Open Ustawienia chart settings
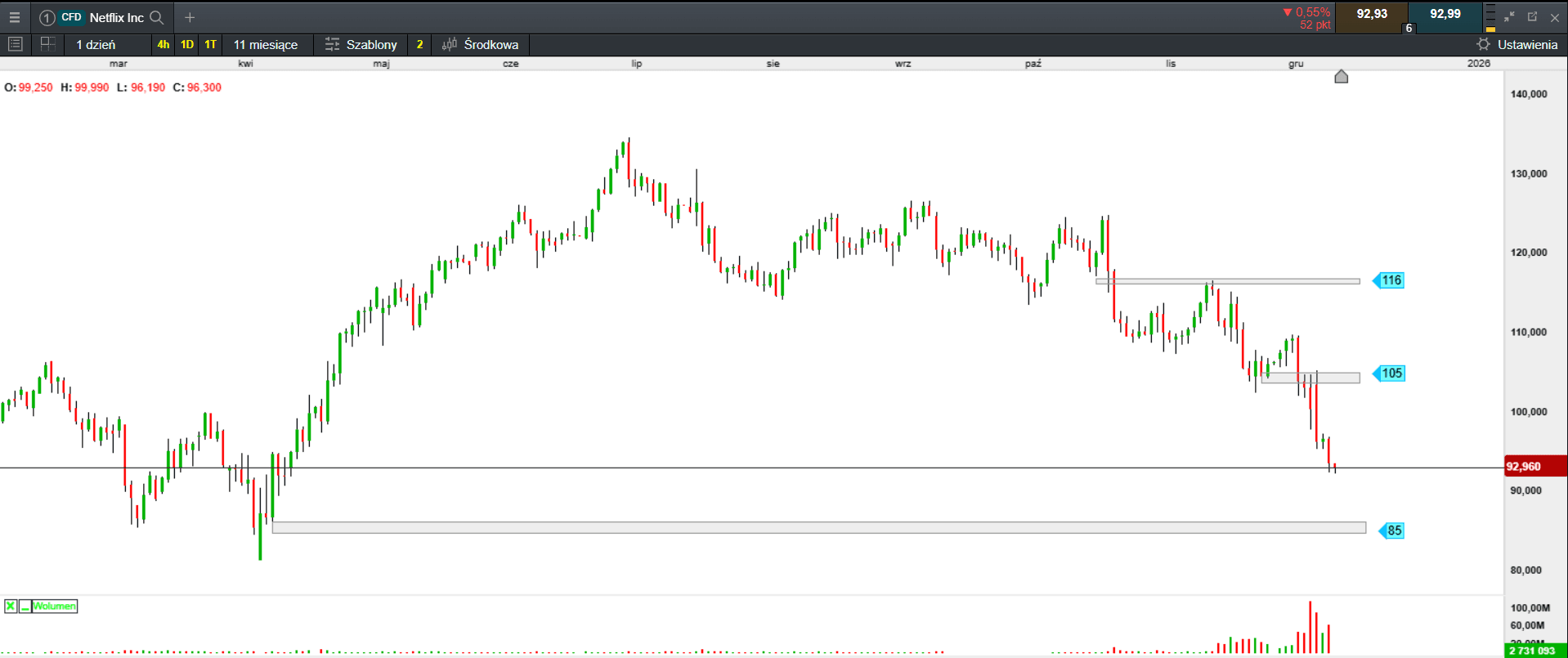 pos(1517,44)
